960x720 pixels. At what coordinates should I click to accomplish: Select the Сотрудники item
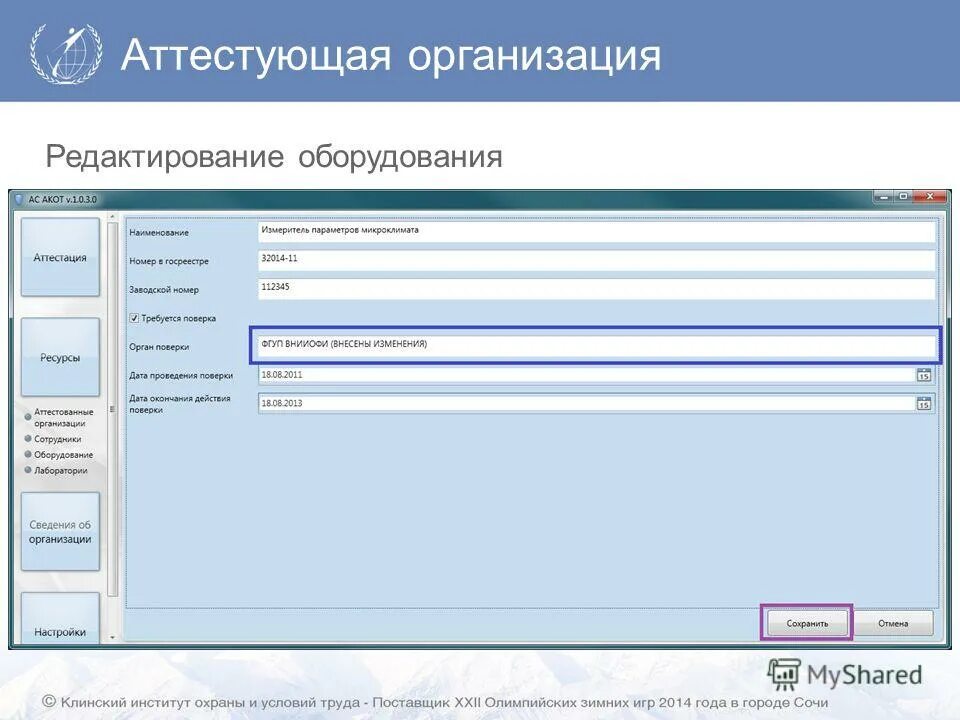coord(60,439)
